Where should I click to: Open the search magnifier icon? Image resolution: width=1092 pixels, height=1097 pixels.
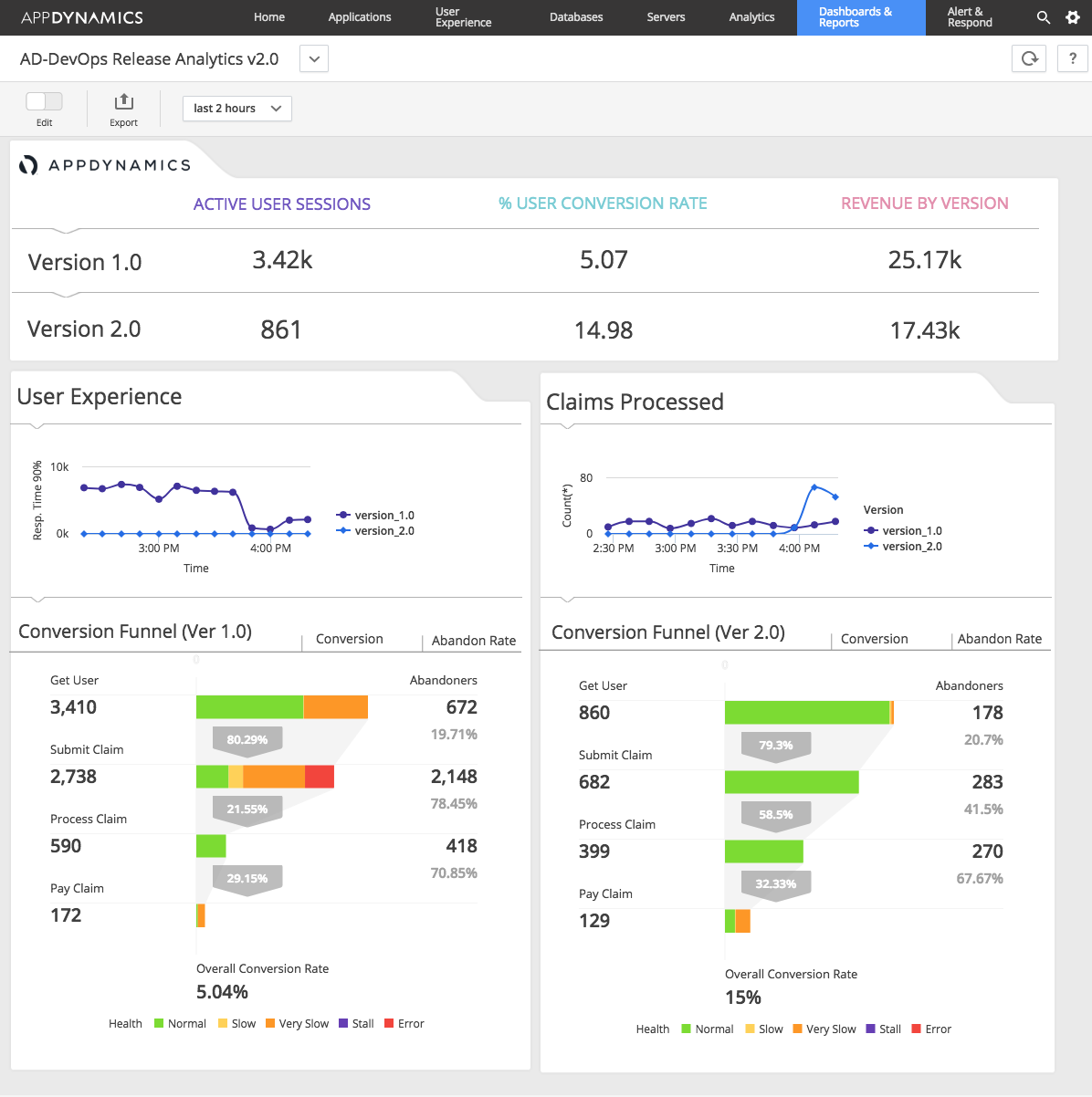point(1044,17)
